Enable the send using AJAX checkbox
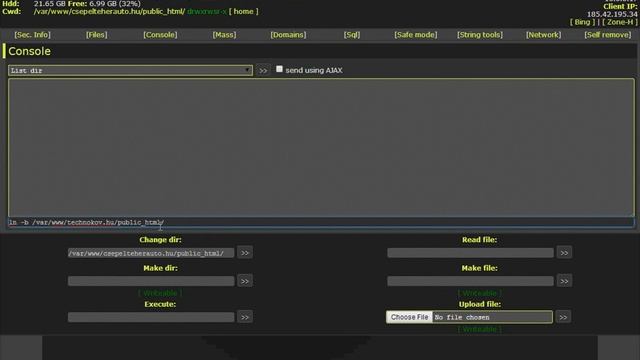The width and height of the screenshot is (640, 360). (279, 69)
